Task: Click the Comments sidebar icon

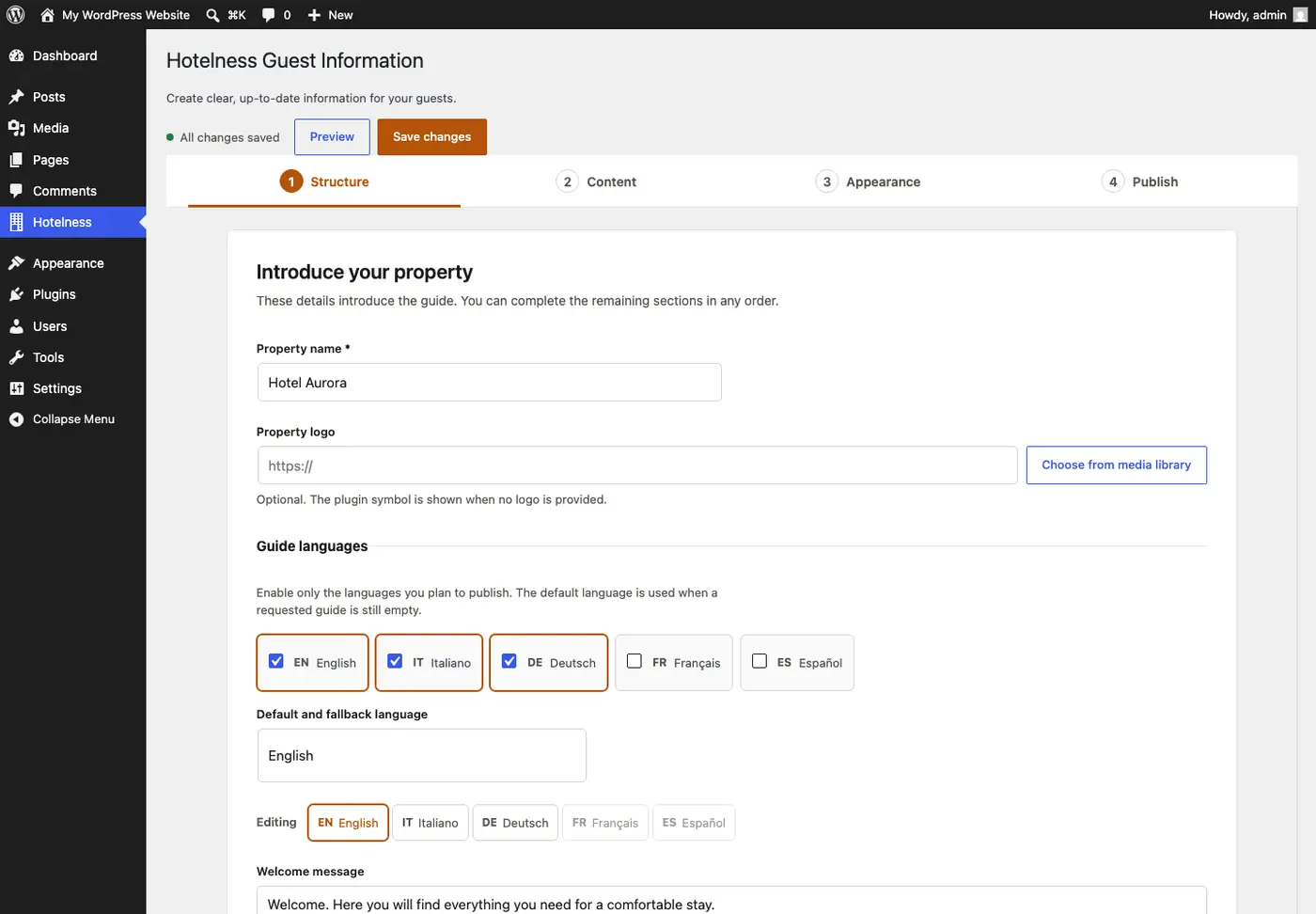Action: [x=16, y=191]
